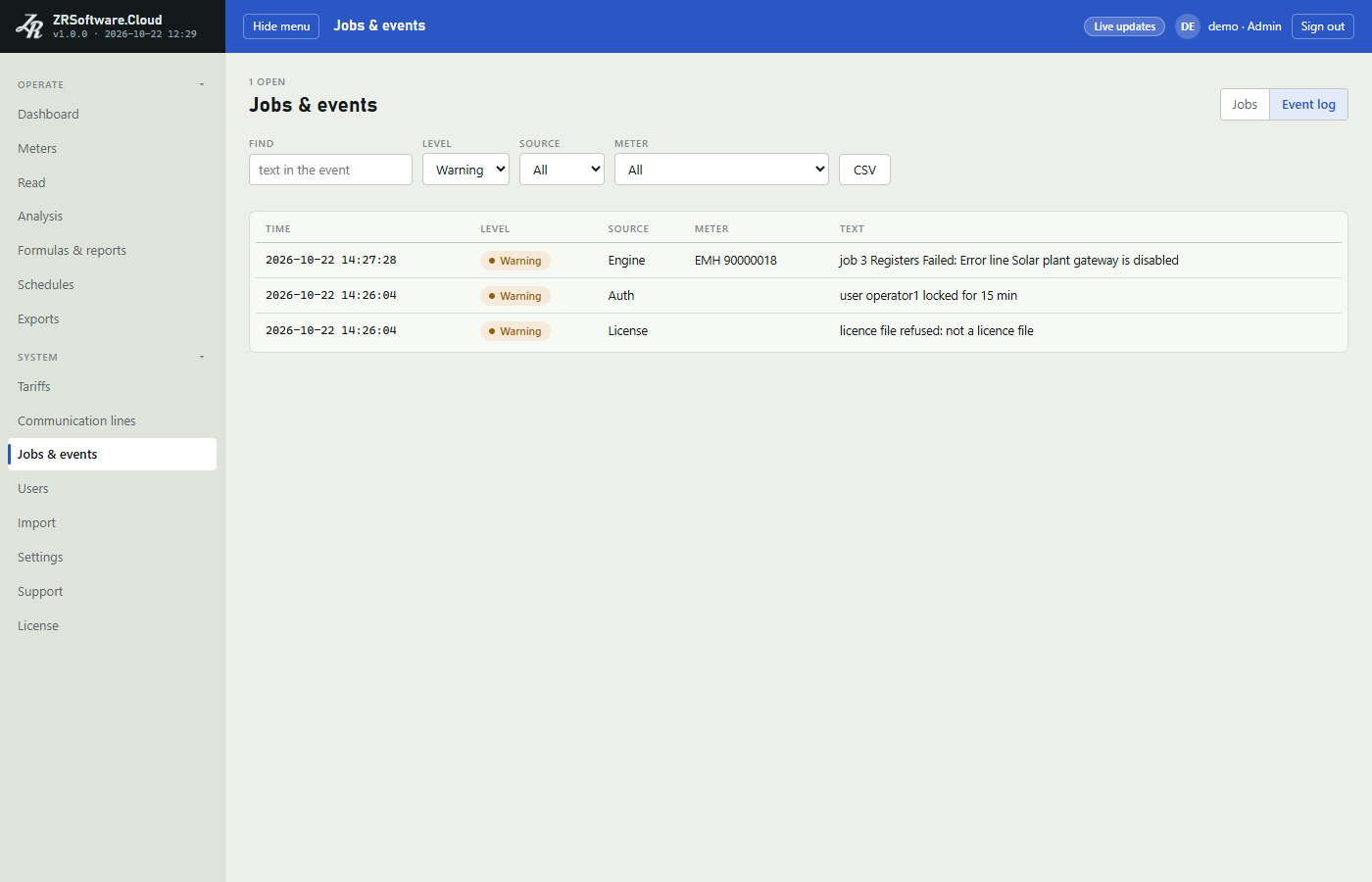Navigate to Tariffs

[x=112, y=387]
